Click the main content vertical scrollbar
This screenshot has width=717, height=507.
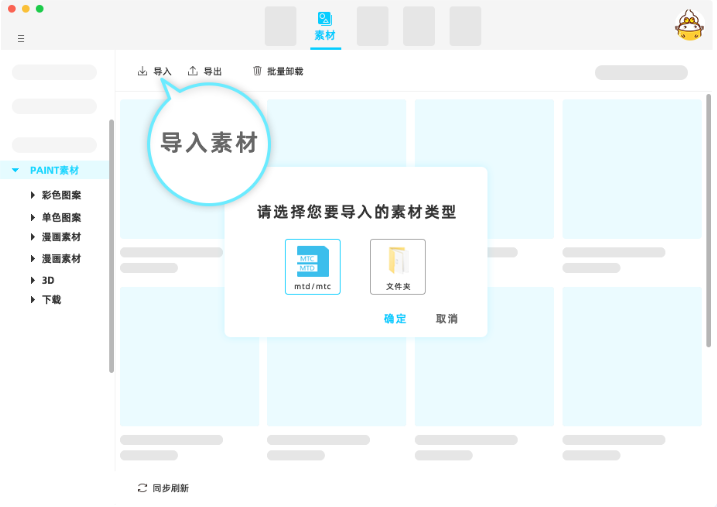708,220
